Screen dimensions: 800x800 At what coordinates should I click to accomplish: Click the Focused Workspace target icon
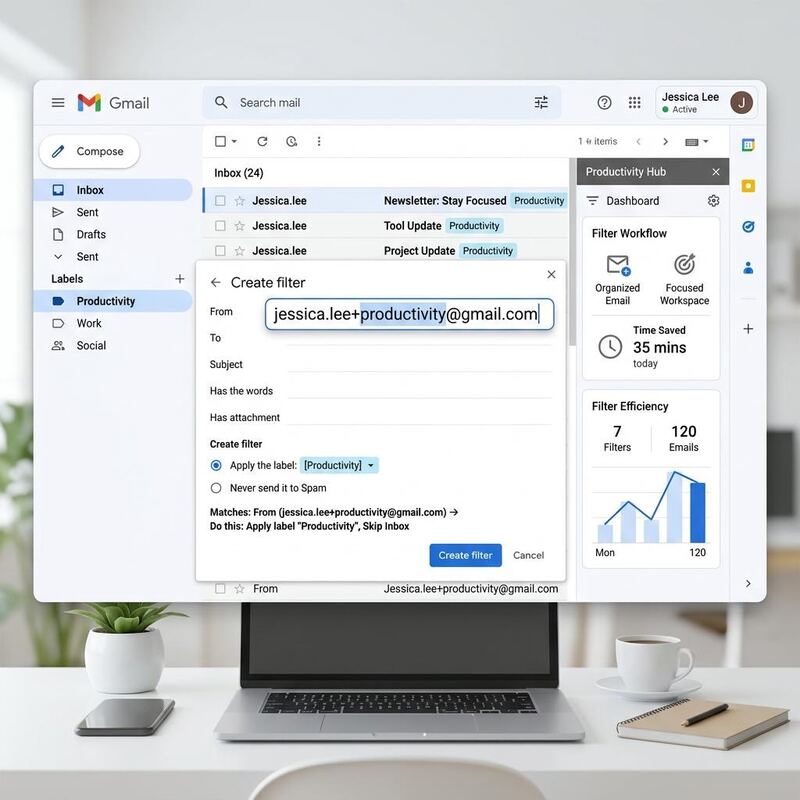coord(684,264)
